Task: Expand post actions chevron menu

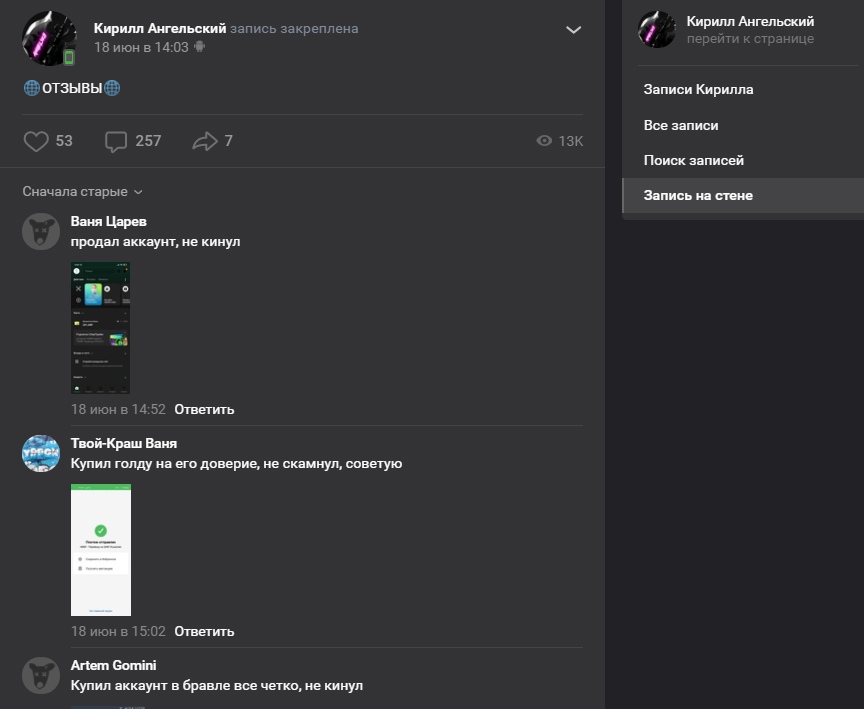Action: [x=573, y=30]
